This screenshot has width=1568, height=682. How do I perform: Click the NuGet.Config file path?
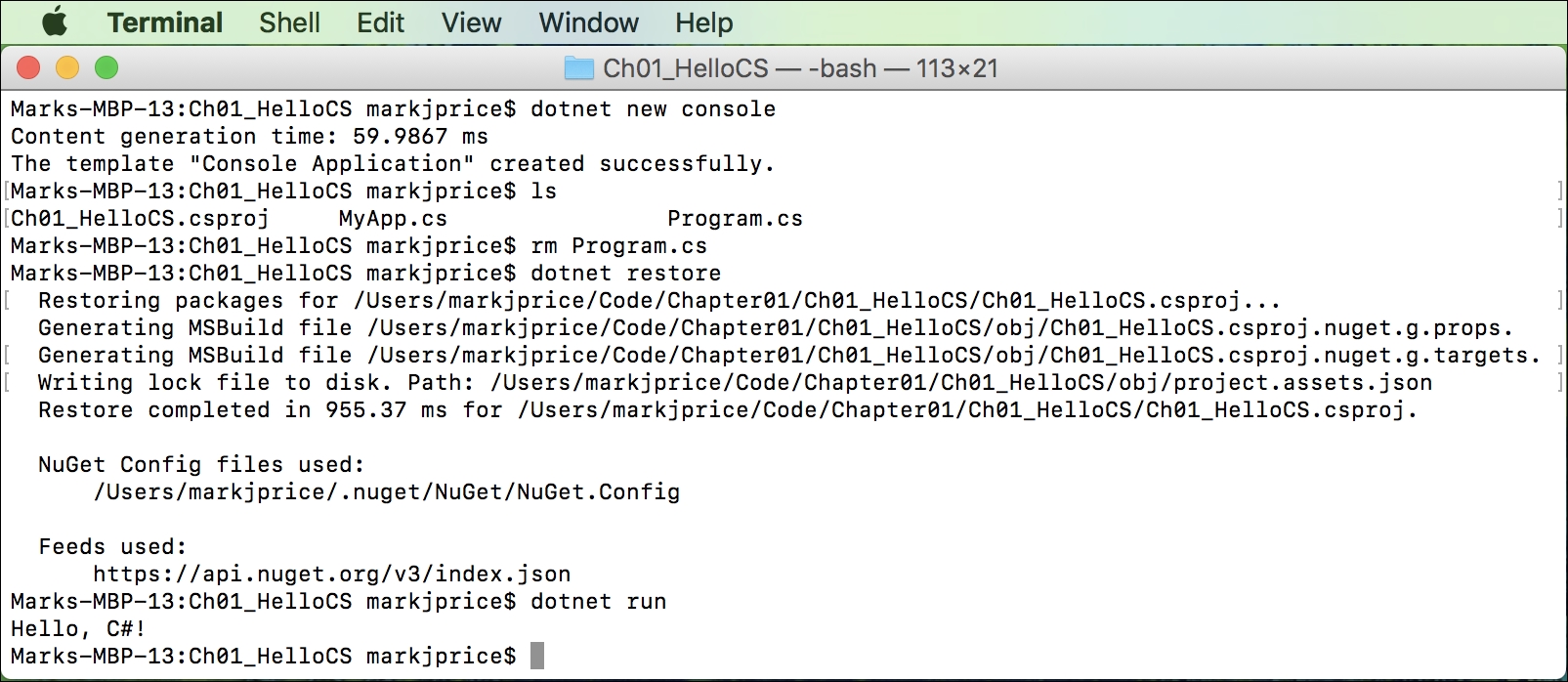387,492
